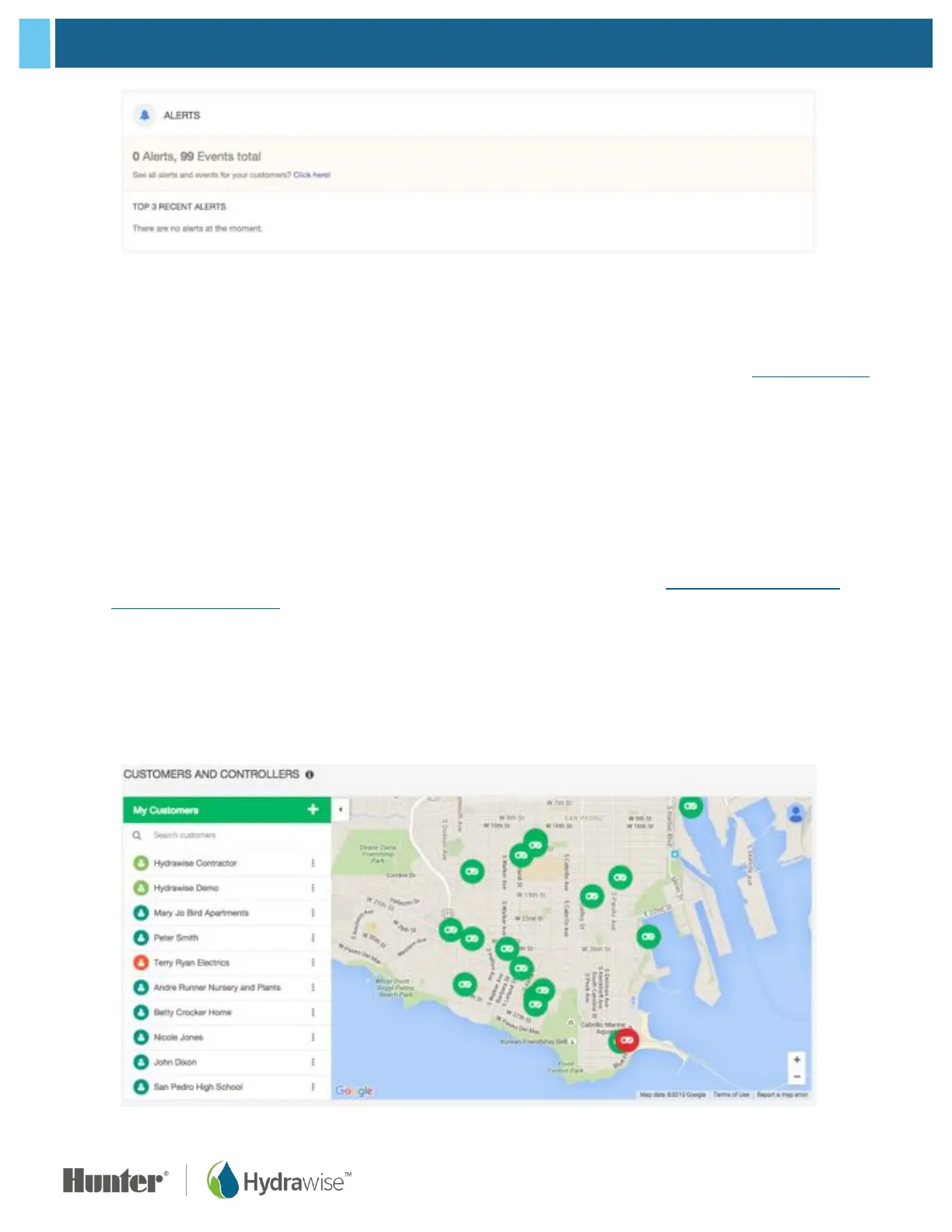Select the Nicole Jones customer name
This screenshot has height=1232, width=952.
[x=178, y=1038]
